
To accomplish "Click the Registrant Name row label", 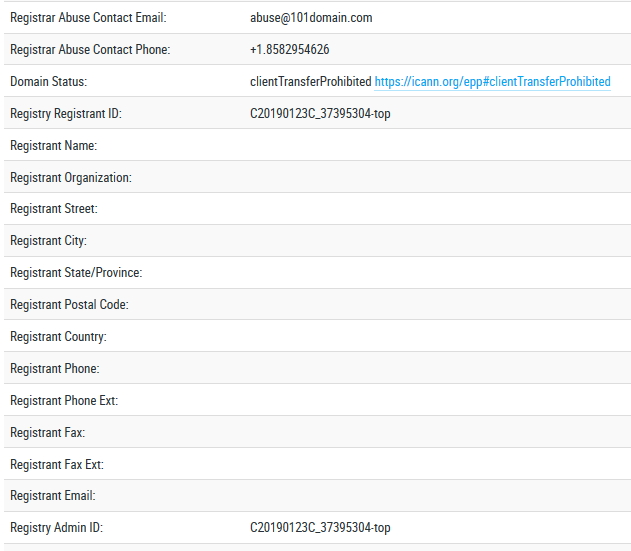I will [53, 146].
